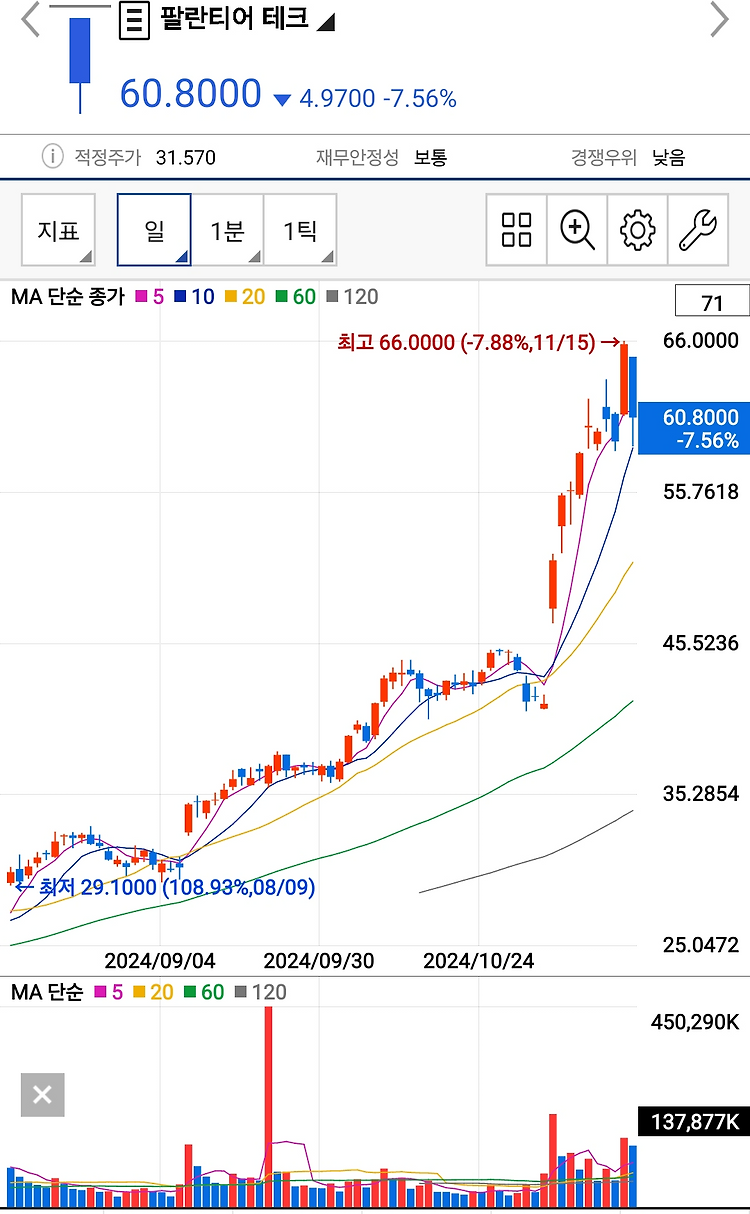Click the tallest red volume bar
The image size is (750, 1214).
pyautogui.click(x=268, y=1108)
